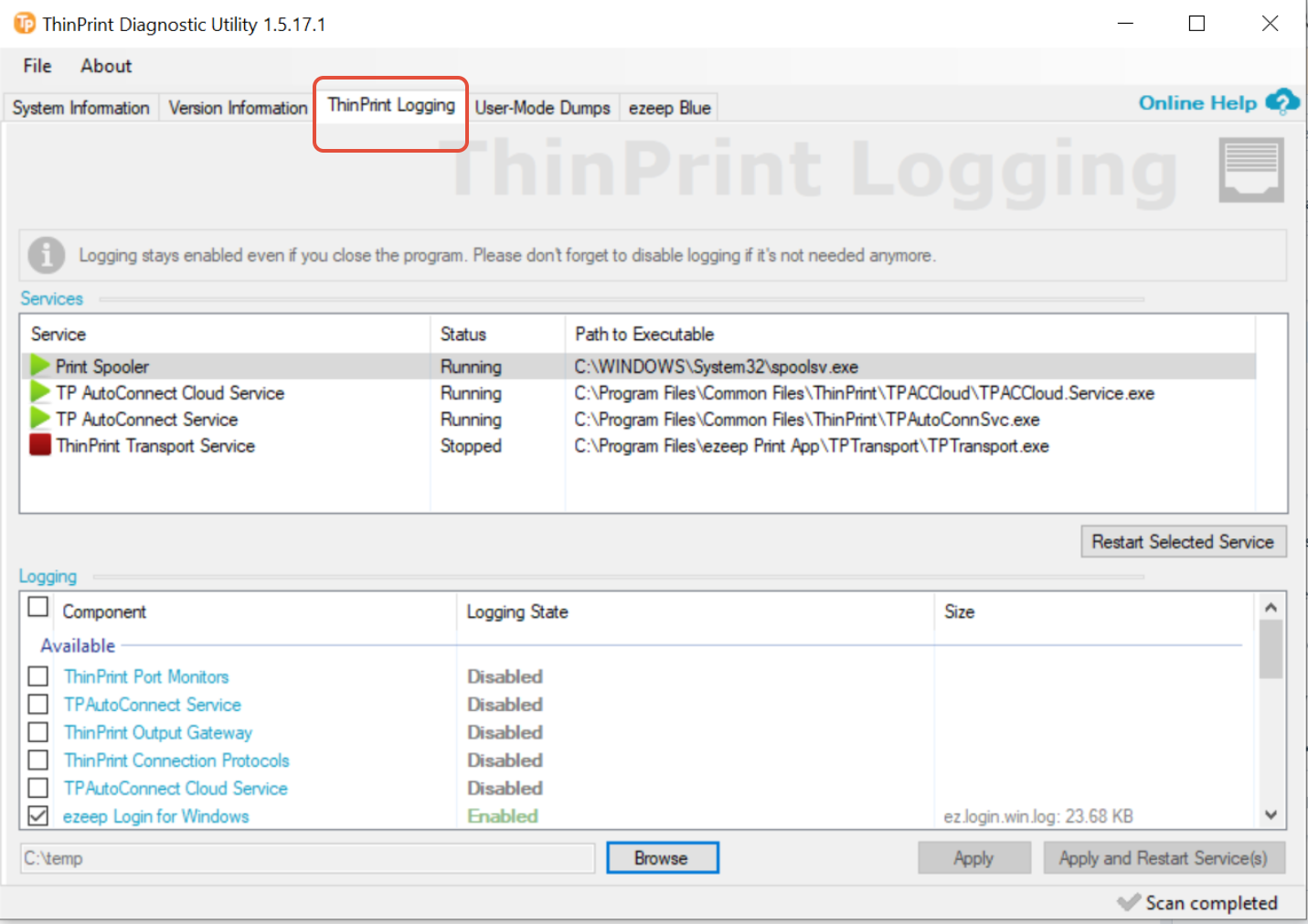Toggle the select-all Component checkbox
This screenshot has height=924, width=1308.
click(38, 607)
